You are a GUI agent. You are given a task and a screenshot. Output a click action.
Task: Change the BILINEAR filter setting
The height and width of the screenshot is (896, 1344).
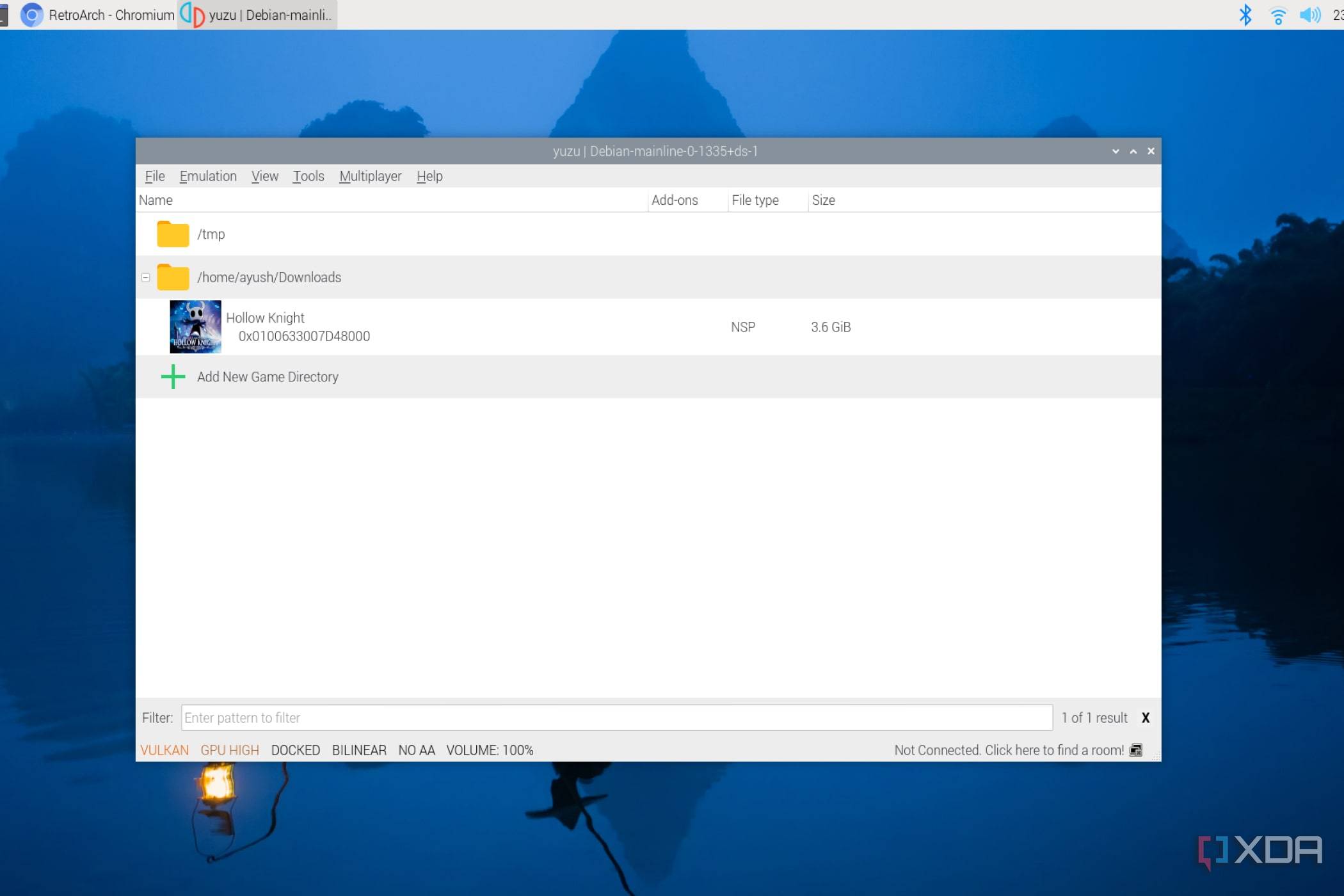(359, 750)
